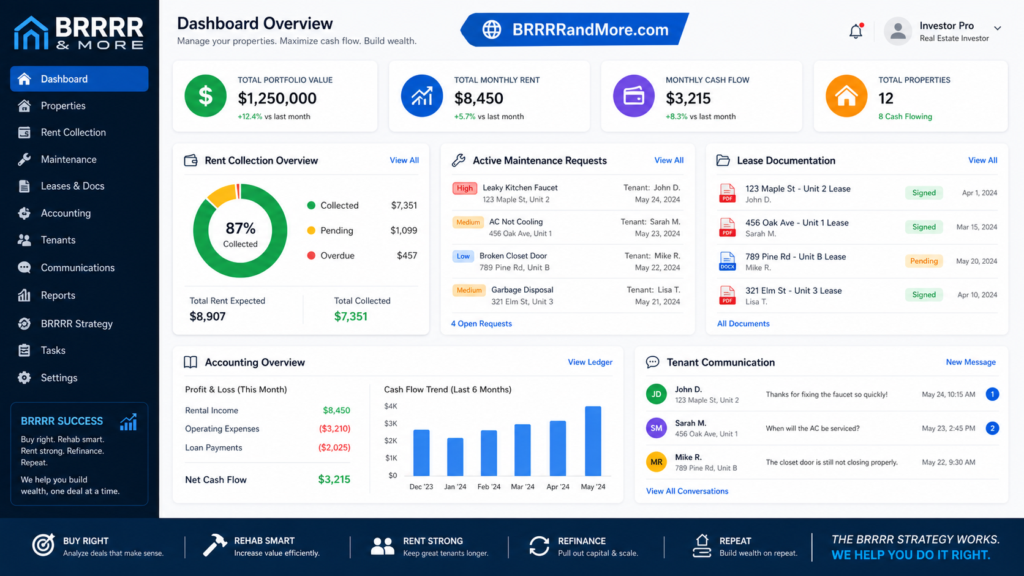Click the orange house Total Properties icon
1024x576 pixels.
[846, 96]
